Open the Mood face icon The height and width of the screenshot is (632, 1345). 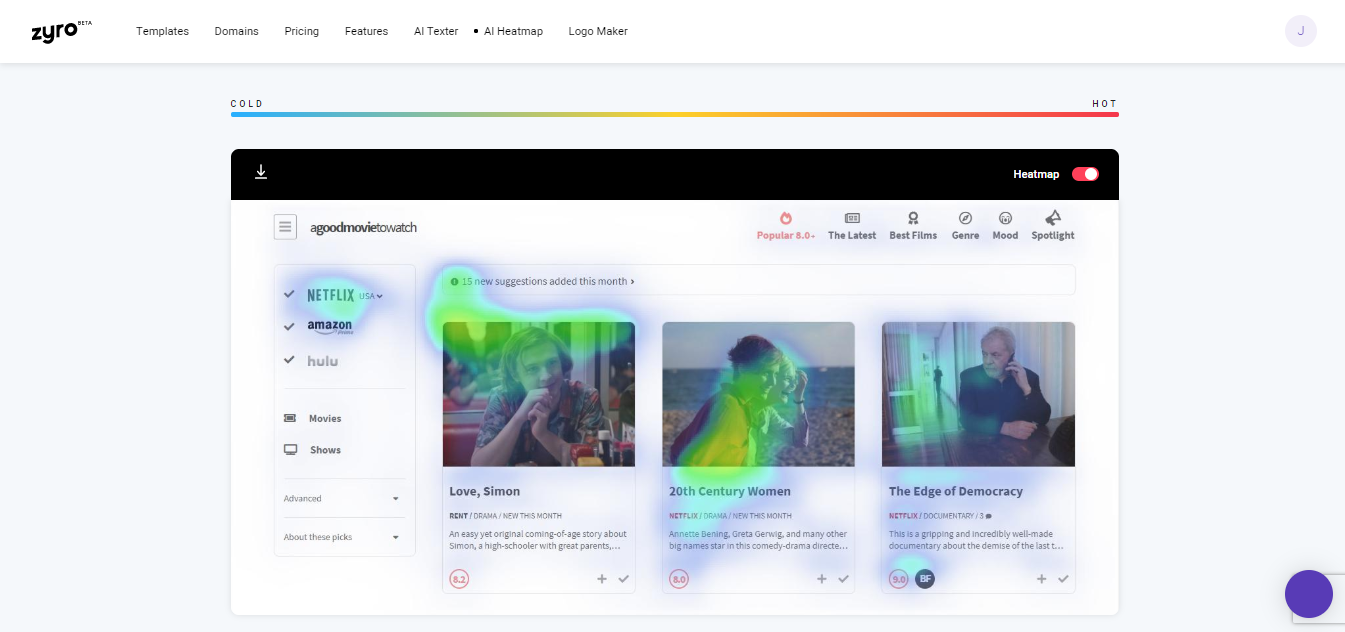coord(1005,218)
